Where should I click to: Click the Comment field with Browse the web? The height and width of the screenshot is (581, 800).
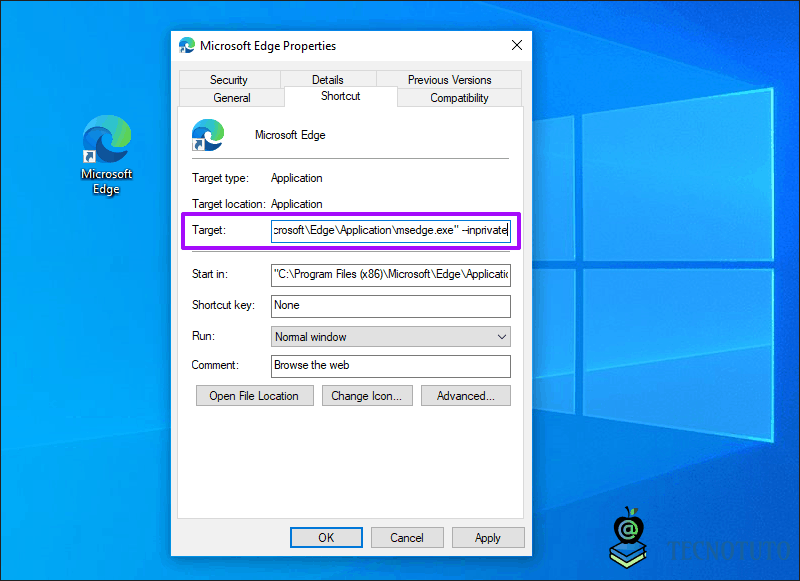pos(391,366)
